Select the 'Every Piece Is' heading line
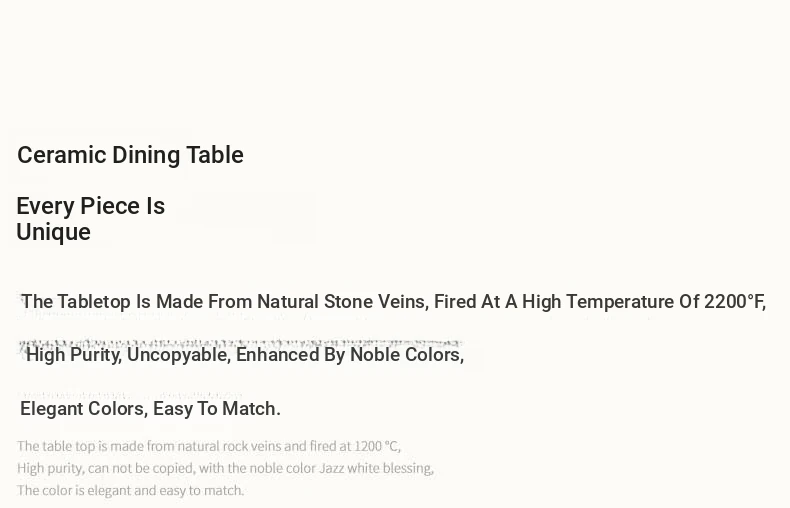 coord(91,206)
